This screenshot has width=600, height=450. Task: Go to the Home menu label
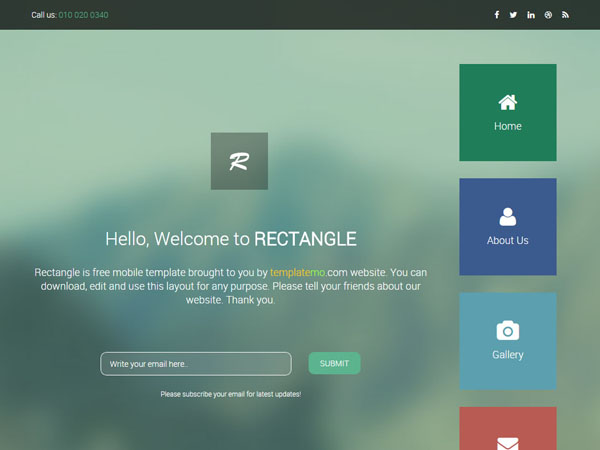coord(508,127)
